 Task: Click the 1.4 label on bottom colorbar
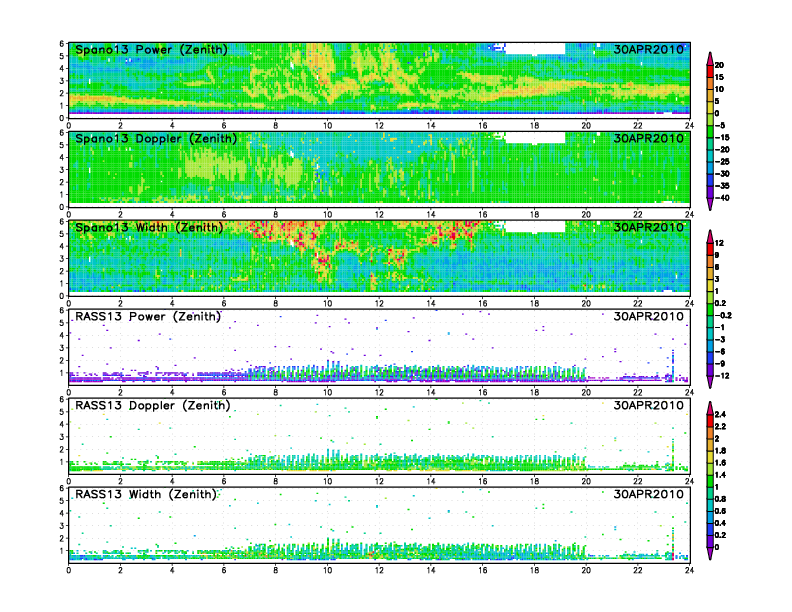tap(720, 475)
